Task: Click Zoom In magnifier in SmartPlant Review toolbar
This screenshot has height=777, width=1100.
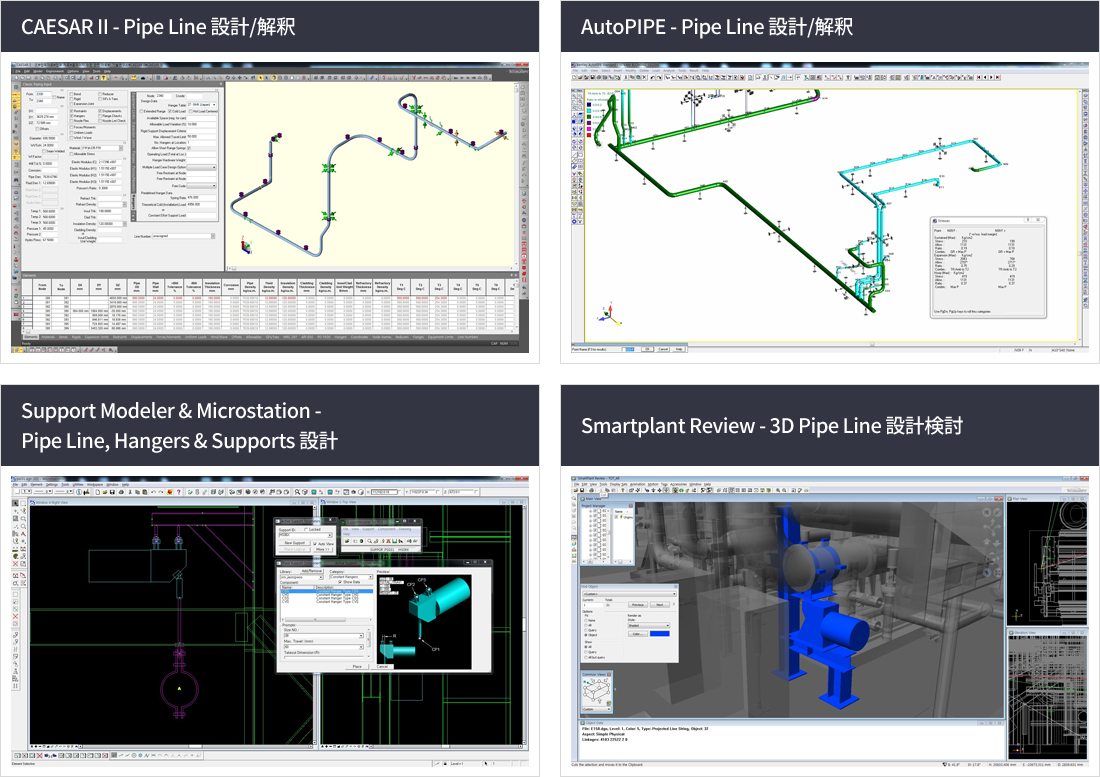Action: [x=778, y=490]
